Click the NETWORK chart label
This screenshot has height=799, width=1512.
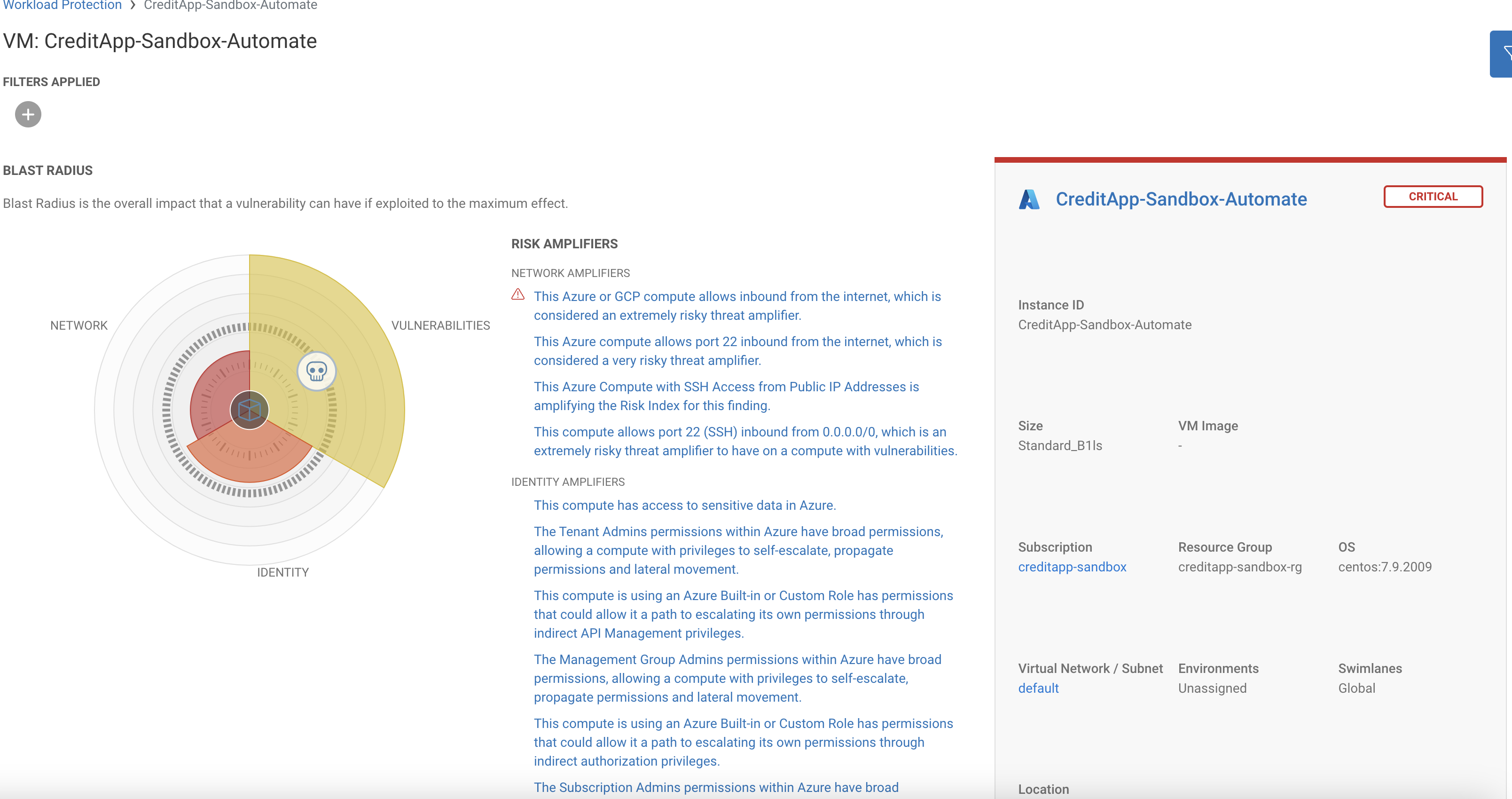tap(78, 325)
